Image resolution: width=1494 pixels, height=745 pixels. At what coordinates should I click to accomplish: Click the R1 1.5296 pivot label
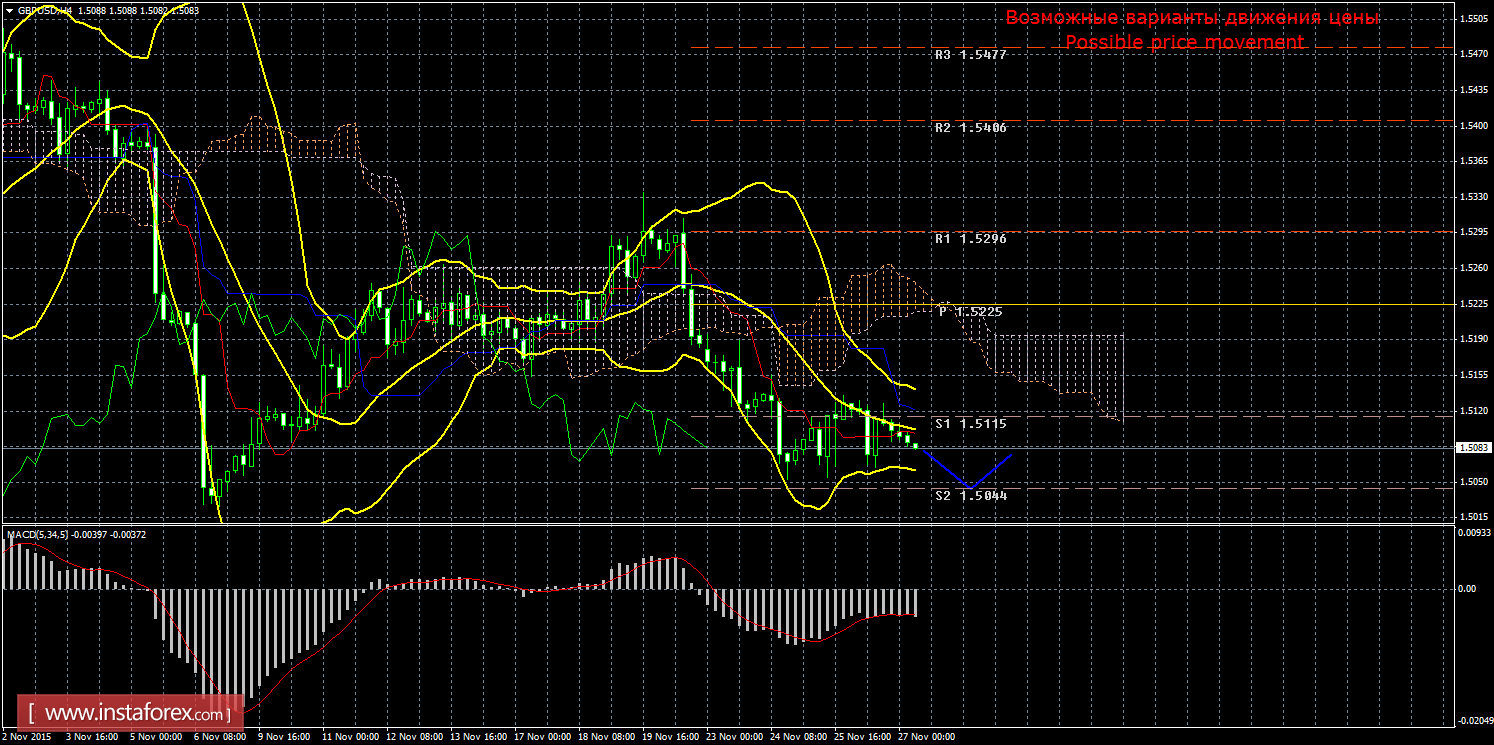[x=970, y=239]
